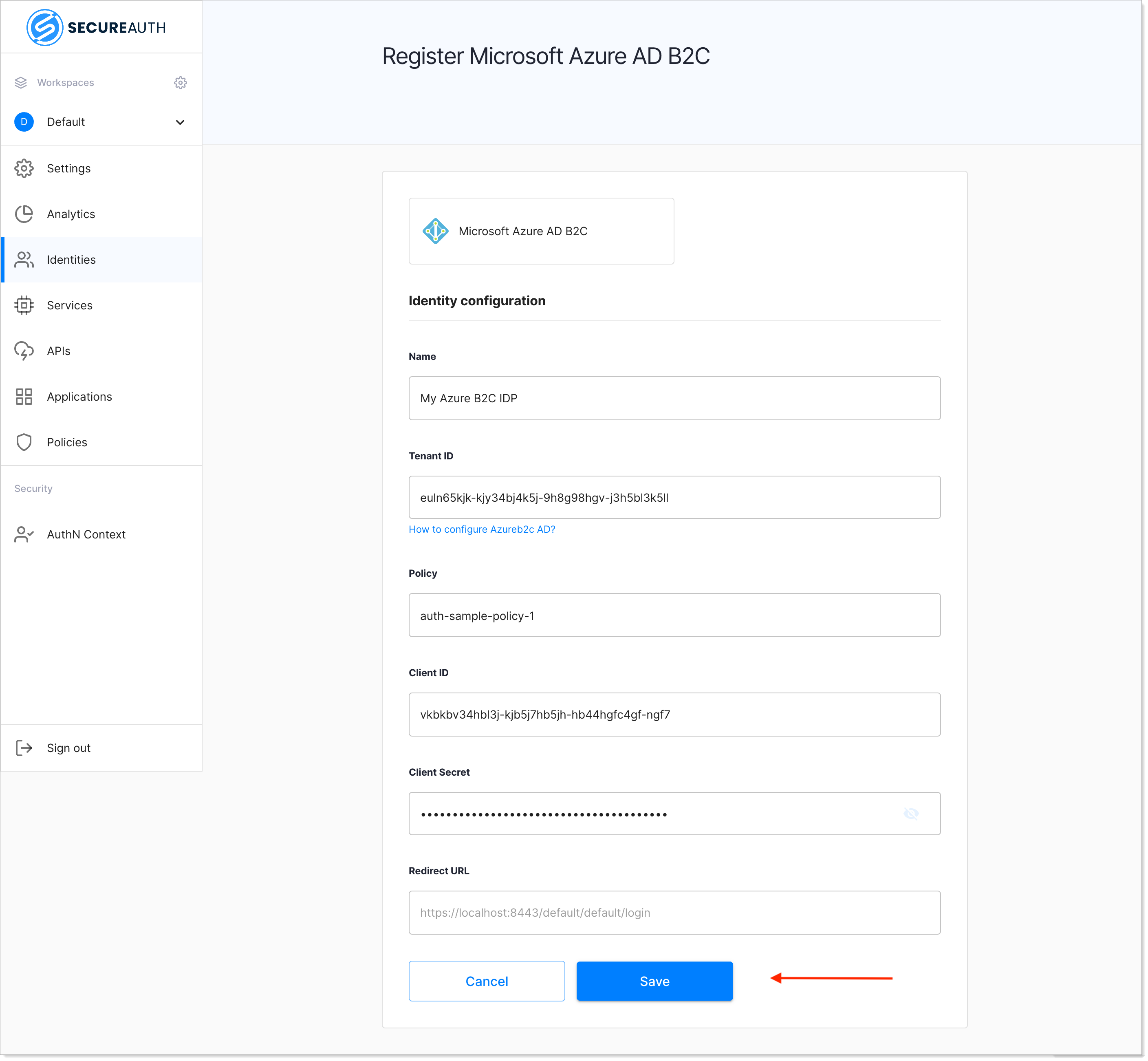Click the Cancel button
Image resolution: width=1148 pixels, height=1061 pixels.
pos(487,982)
